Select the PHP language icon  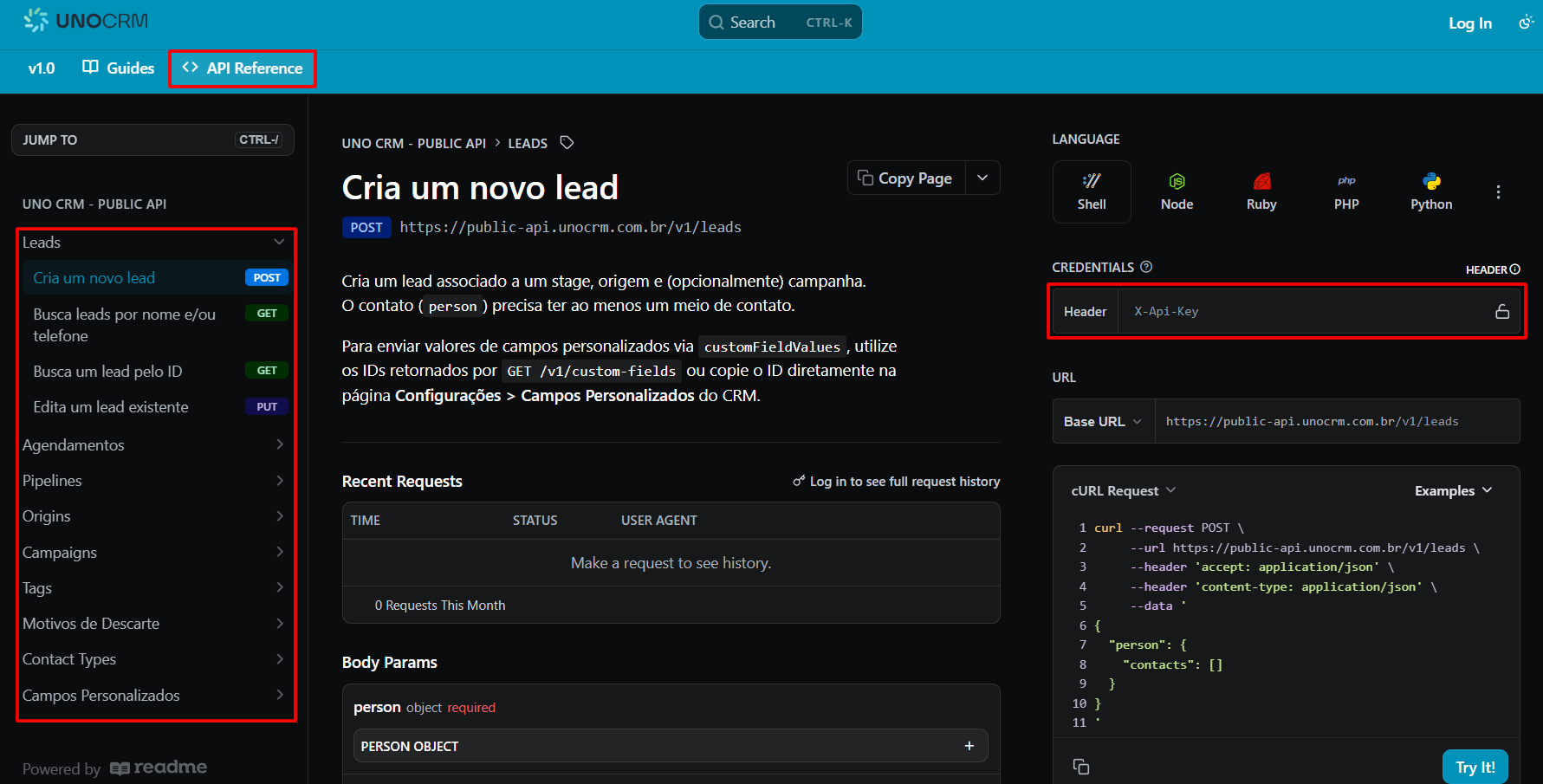1346,191
